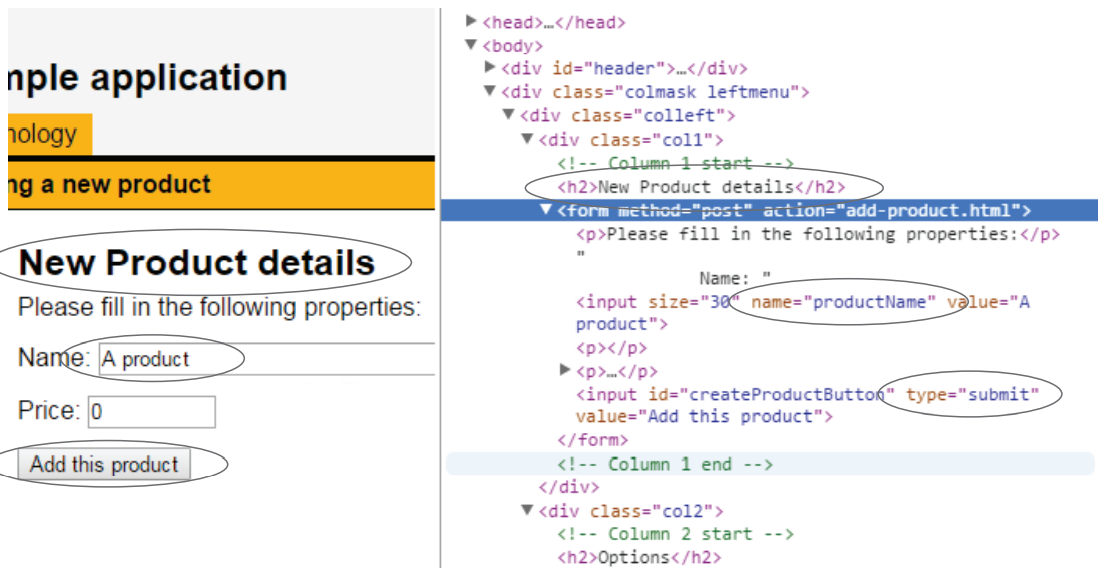Click 'Please fill in the following properties' text

219,307
